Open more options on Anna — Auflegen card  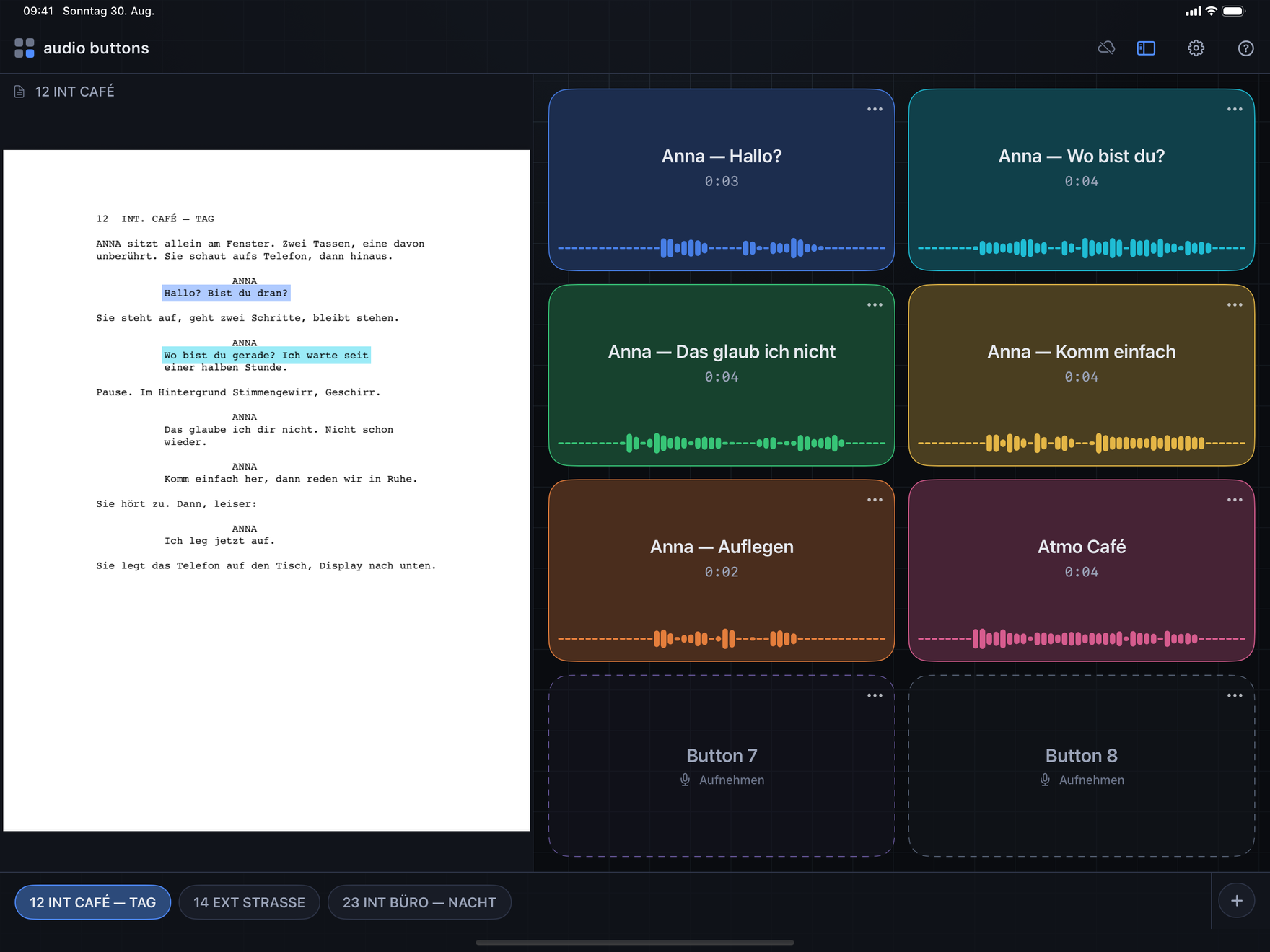click(x=875, y=500)
